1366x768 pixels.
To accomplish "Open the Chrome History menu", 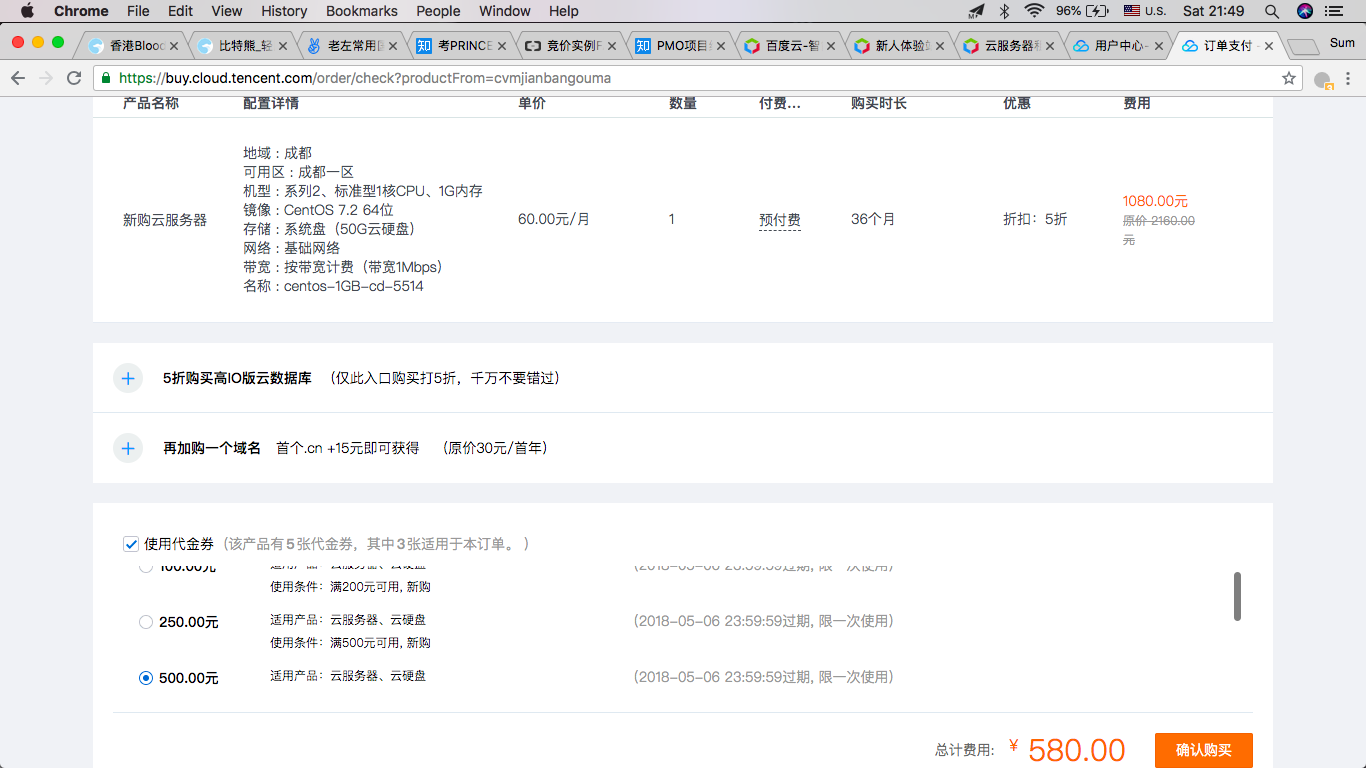I will tap(283, 11).
